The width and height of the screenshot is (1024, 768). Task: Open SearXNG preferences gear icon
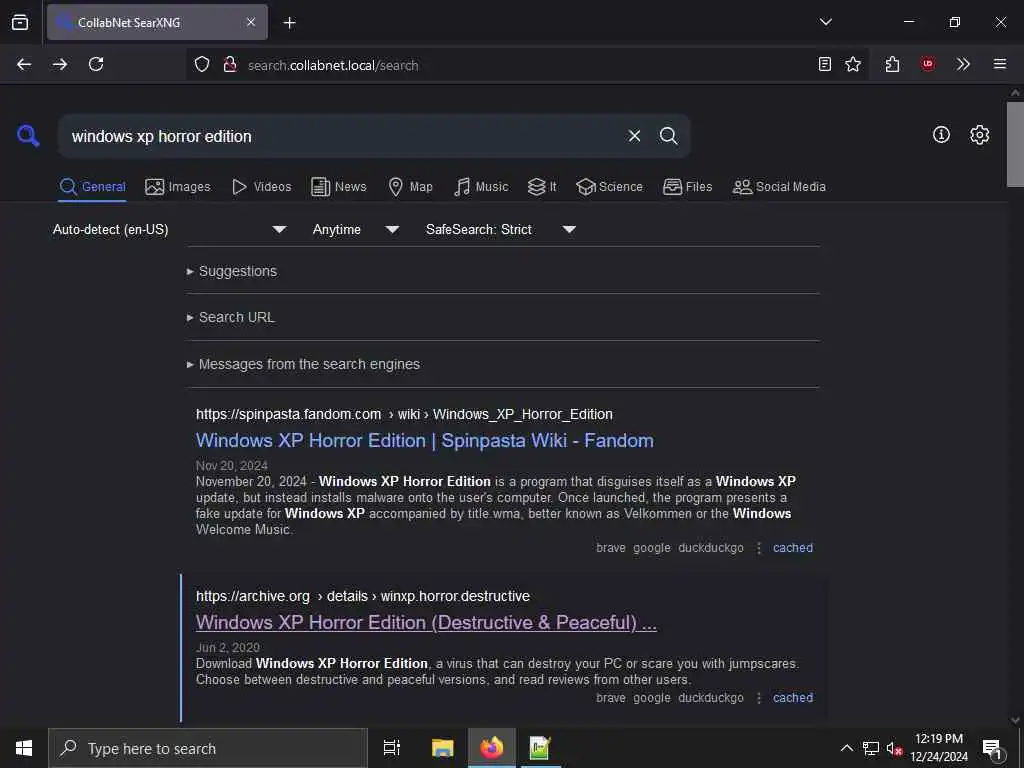(980, 135)
